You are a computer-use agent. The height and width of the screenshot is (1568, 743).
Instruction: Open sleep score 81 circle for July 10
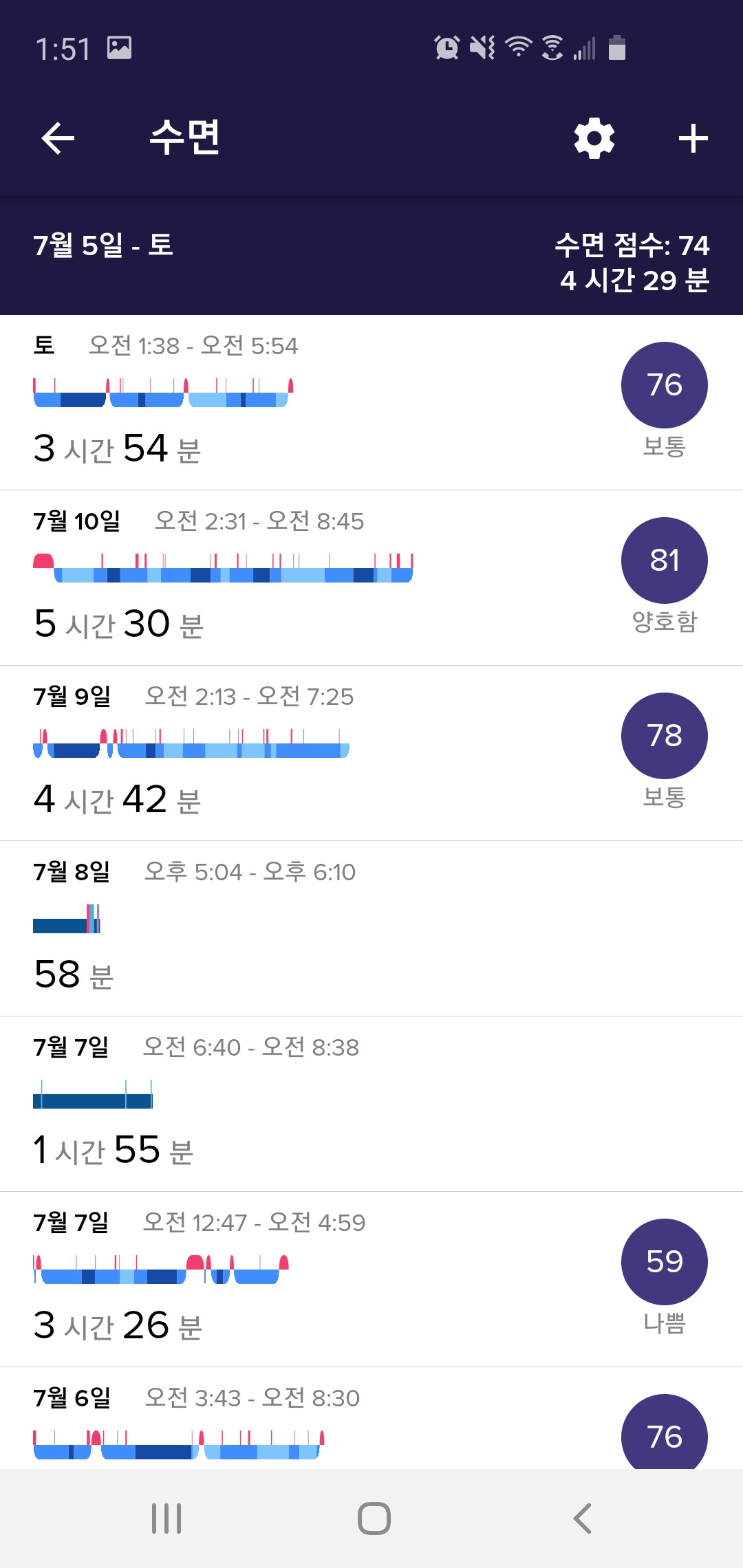tap(665, 560)
